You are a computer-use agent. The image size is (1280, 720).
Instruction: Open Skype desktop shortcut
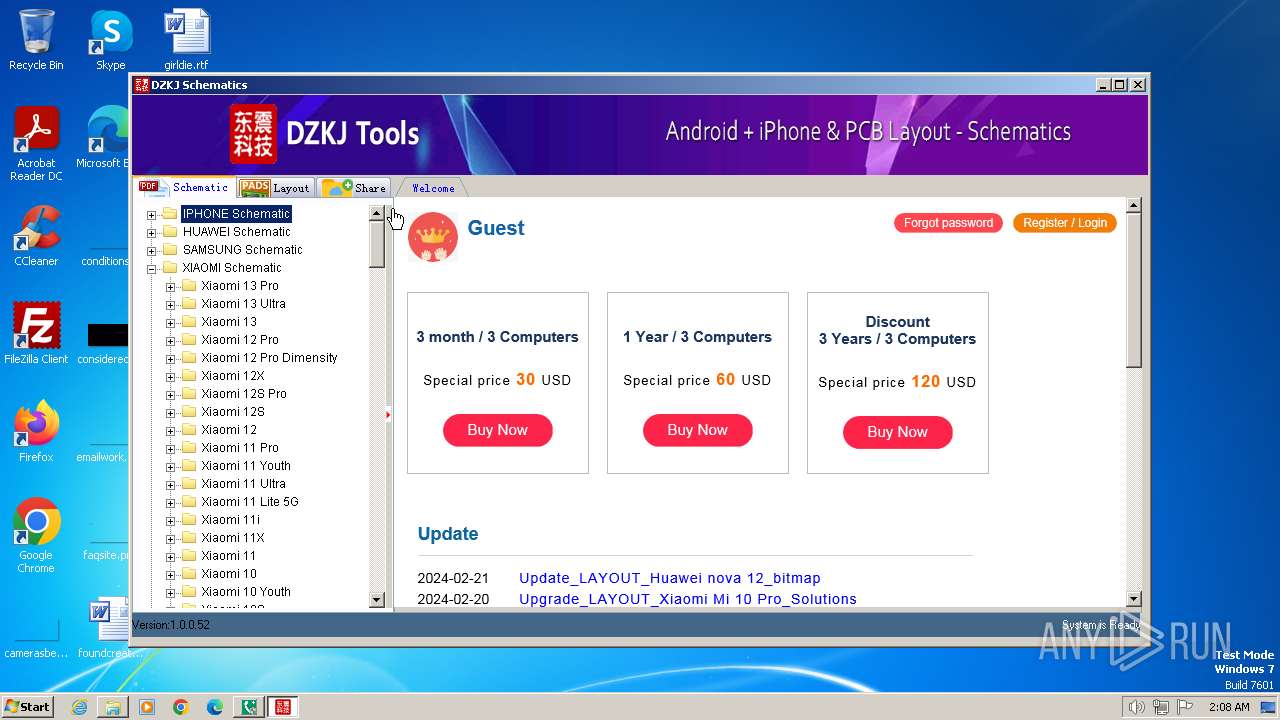[x=110, y=40]
